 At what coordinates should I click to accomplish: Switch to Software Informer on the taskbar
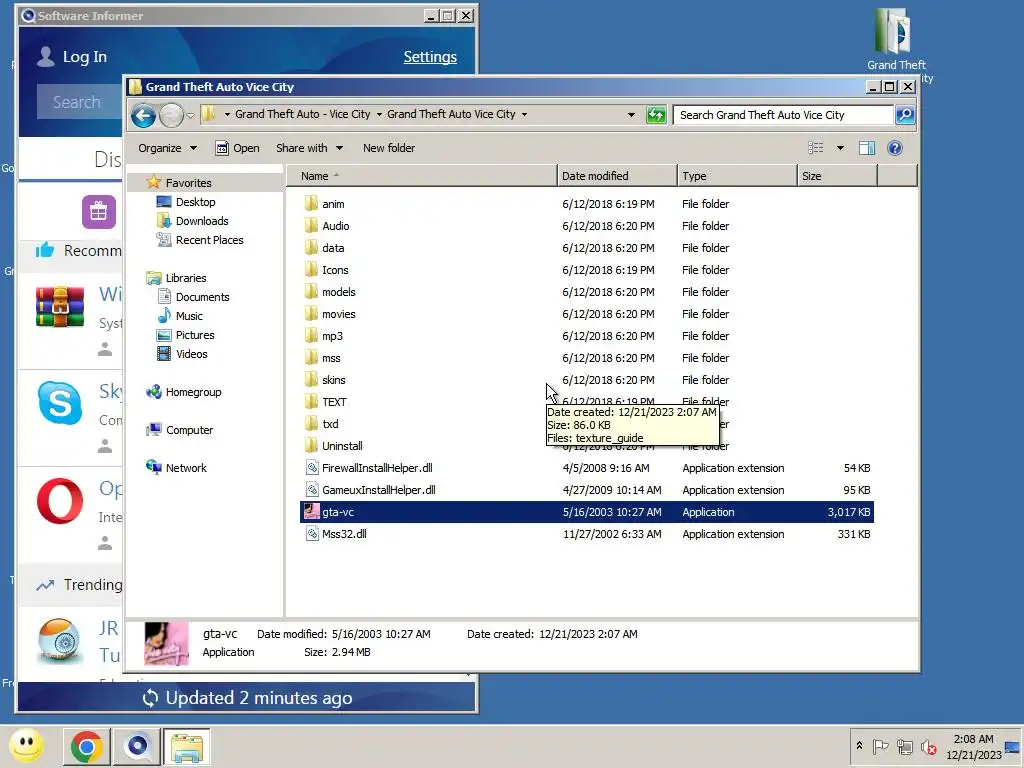coord(137,747)
